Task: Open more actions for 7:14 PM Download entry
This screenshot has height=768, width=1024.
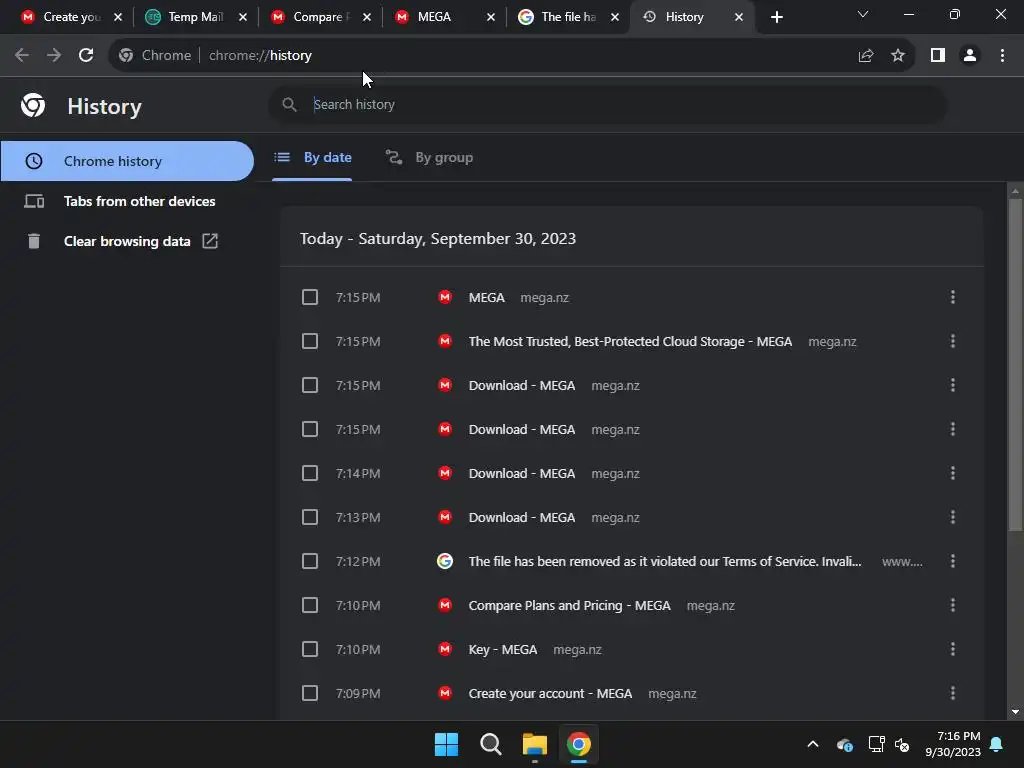Action: [x=953, y=473]
